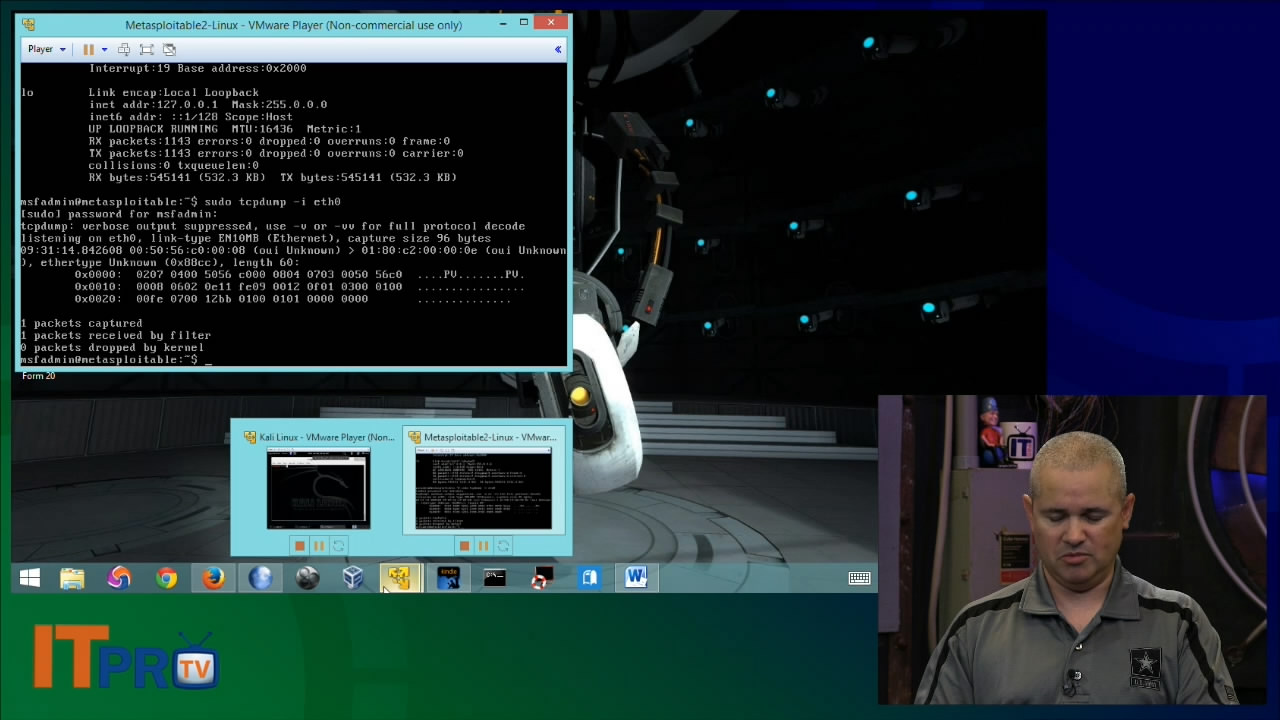Pause the Metasploitable2 virtual machine
Image resolution: width=1280 pixels, height=720 pixels.
88,49
